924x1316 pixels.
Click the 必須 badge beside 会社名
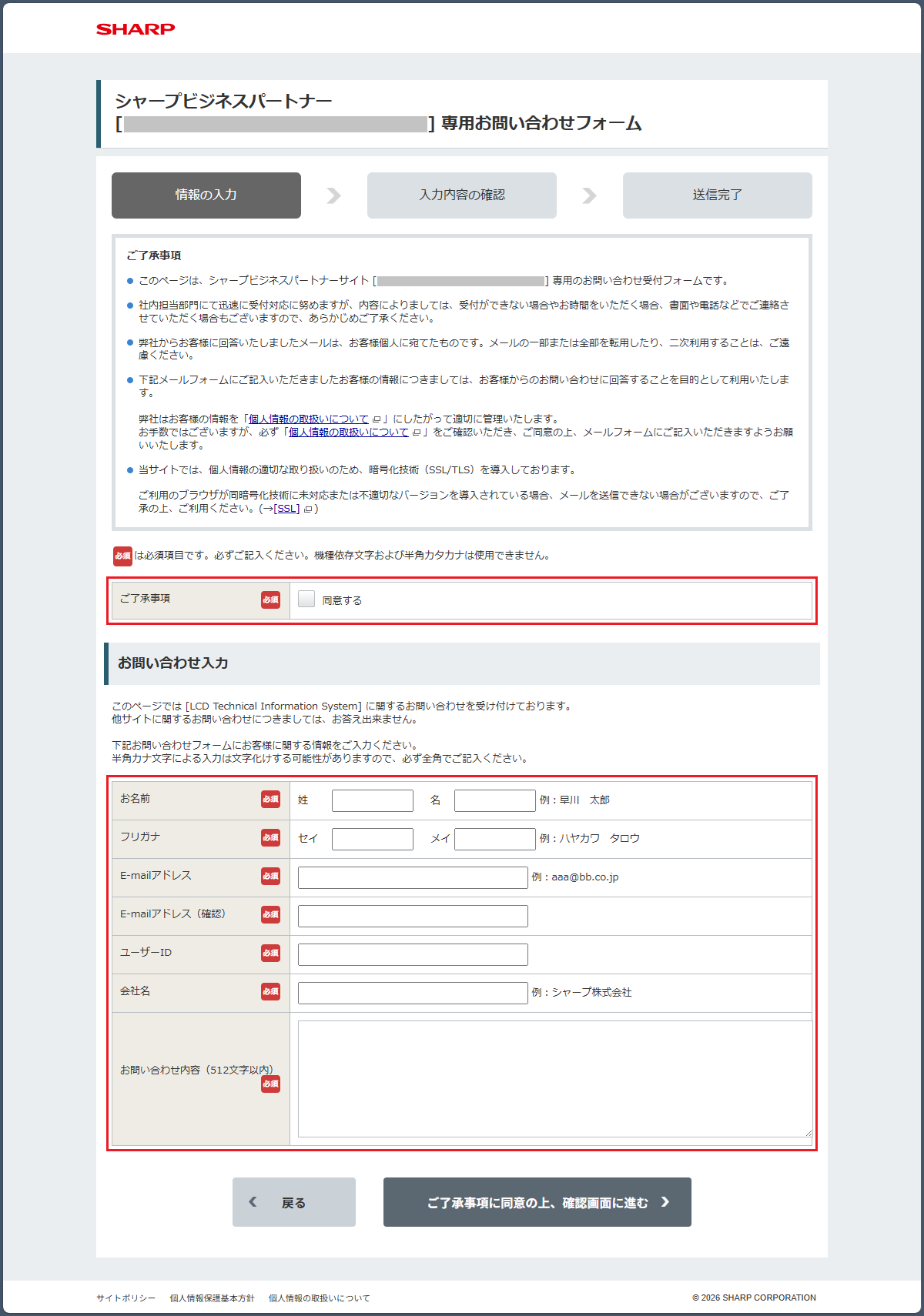pyautogui.click(x=270, y=991)
